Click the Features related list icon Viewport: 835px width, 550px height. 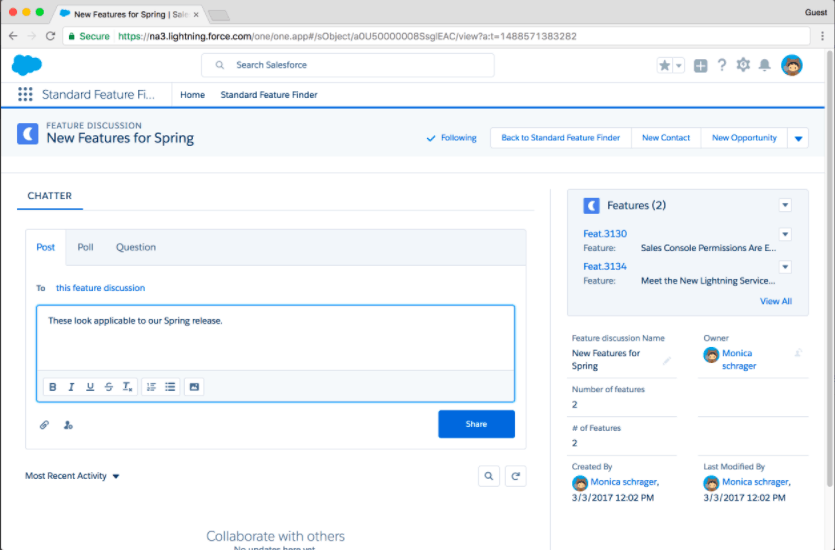click(x=591, y=206)
